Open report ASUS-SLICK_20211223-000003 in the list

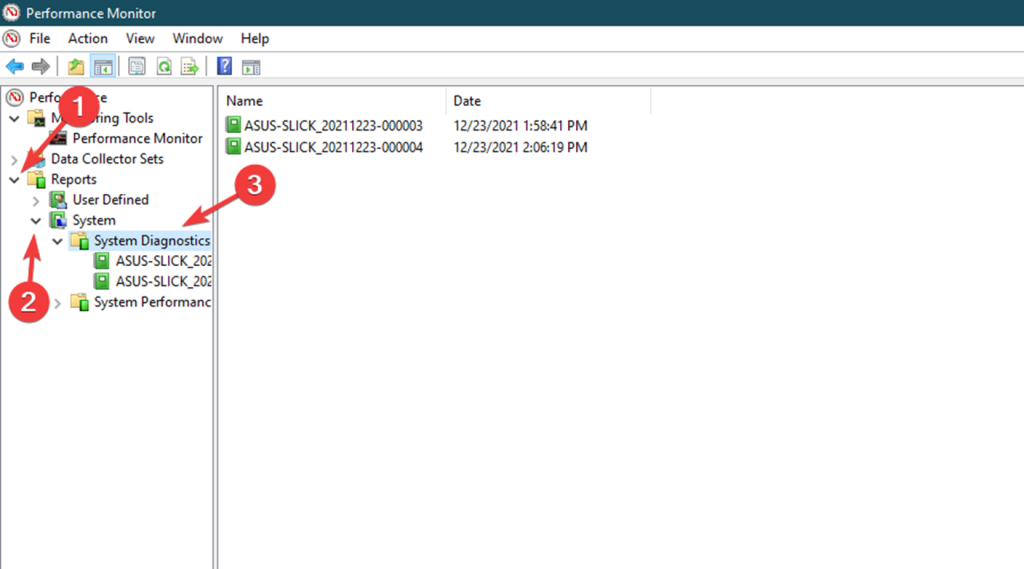[333, 126]
